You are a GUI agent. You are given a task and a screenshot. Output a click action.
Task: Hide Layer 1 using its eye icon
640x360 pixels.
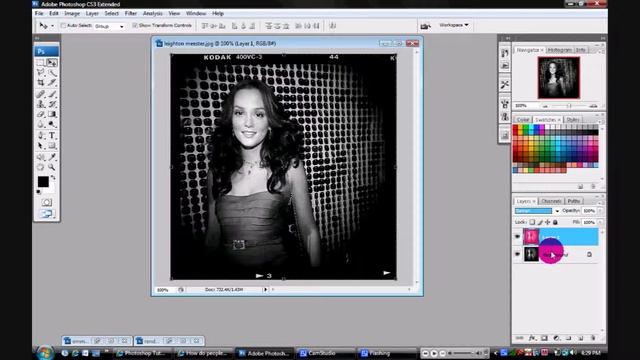517,237
